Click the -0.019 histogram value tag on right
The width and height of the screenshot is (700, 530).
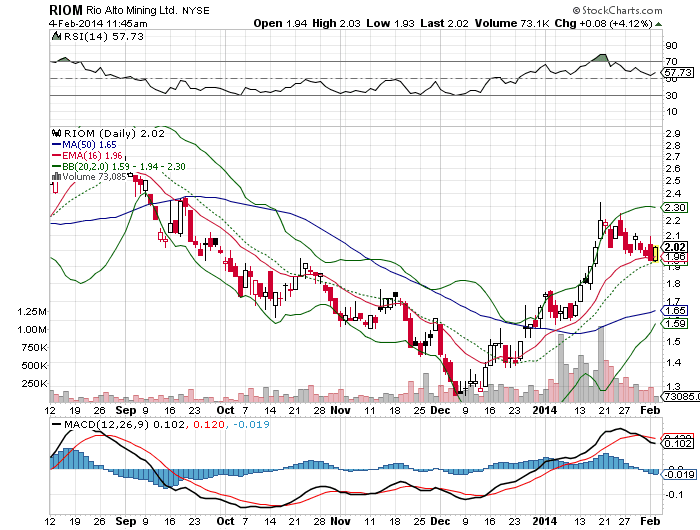[679, 474]
